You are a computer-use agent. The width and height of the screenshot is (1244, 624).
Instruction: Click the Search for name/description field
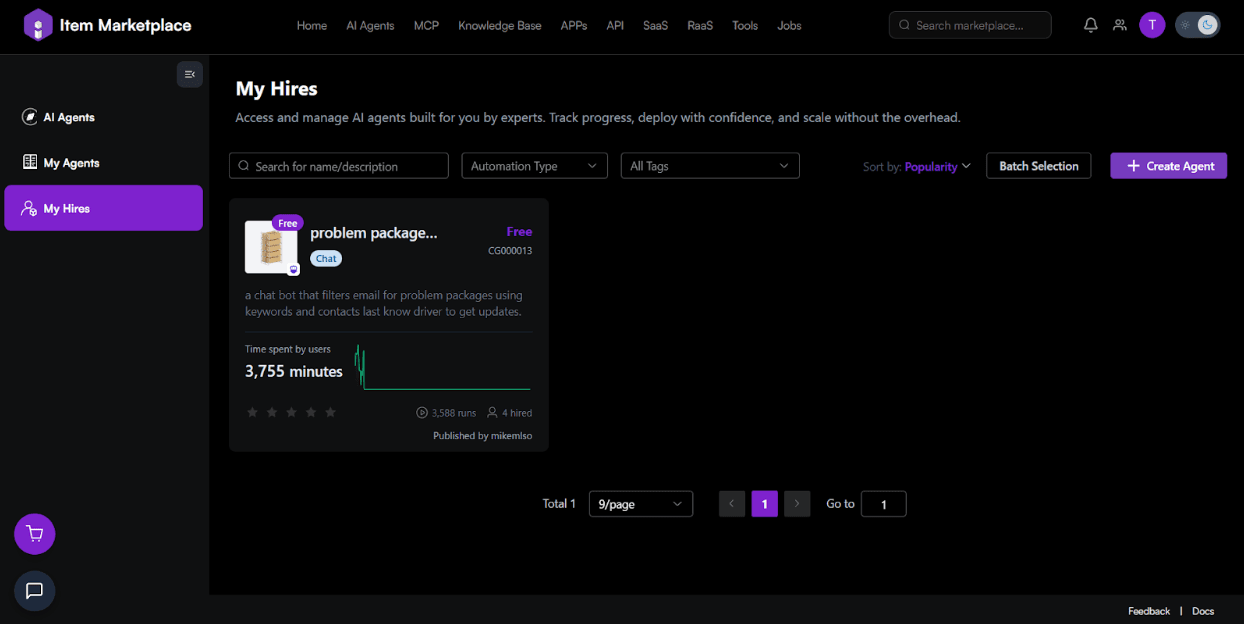(339, 166)
